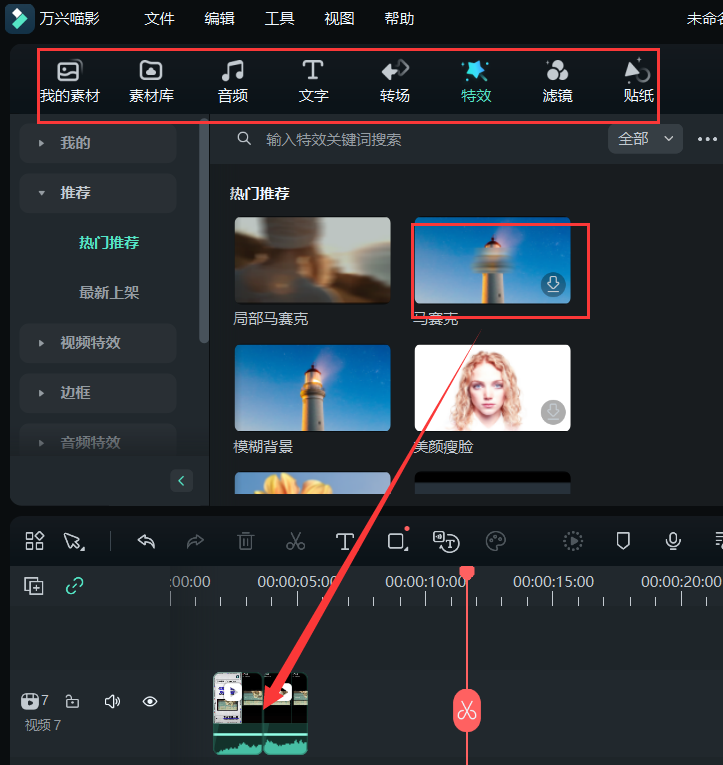This screenshot has width=723, height=765.
Task: Open the crop rectangle tool
Action: pos(397,541)
